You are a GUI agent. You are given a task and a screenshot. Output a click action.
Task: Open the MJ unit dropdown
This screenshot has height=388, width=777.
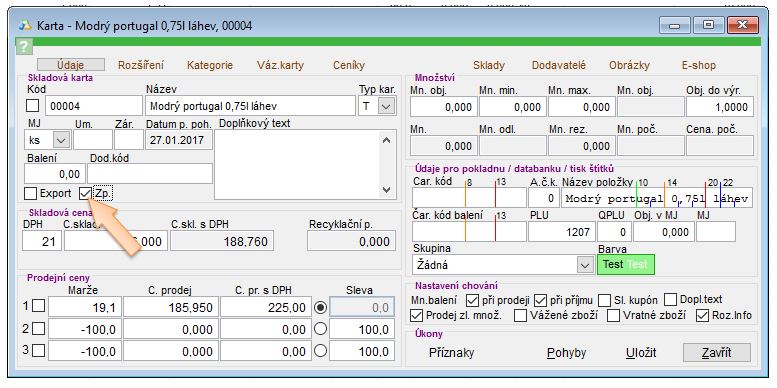click(61, 140)
